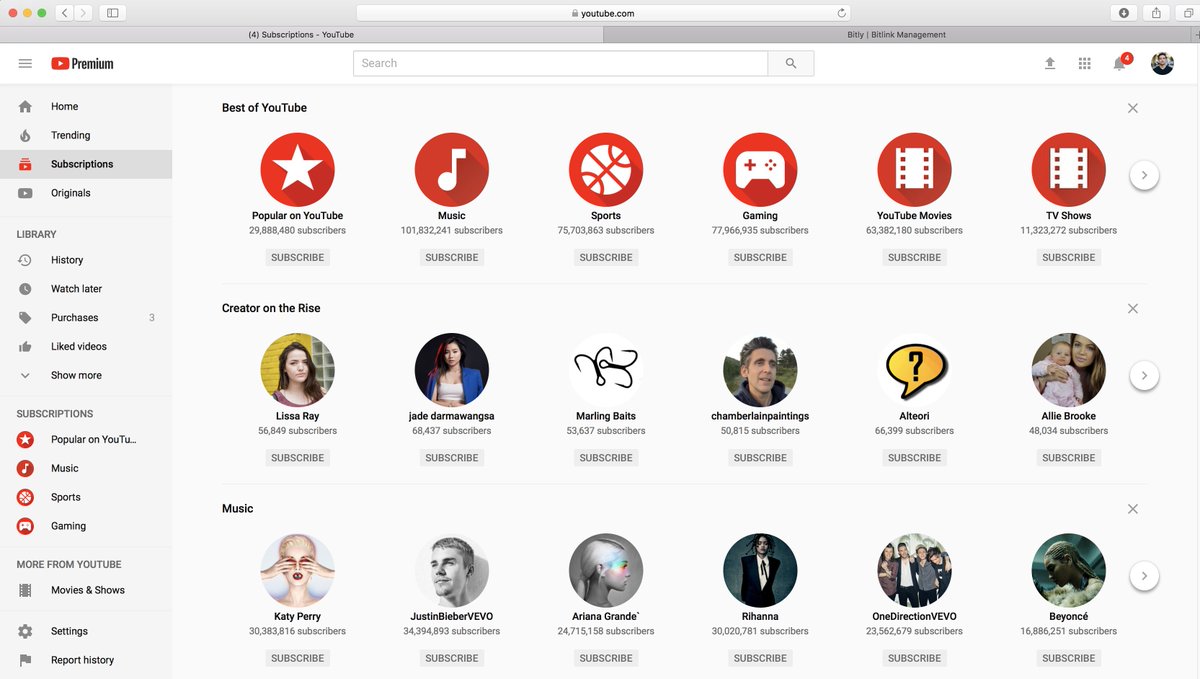Viewport: 1200px width, 679px height.
Task: Select Subscriptions in the sidebar
Action: click(x=86, y=164)
